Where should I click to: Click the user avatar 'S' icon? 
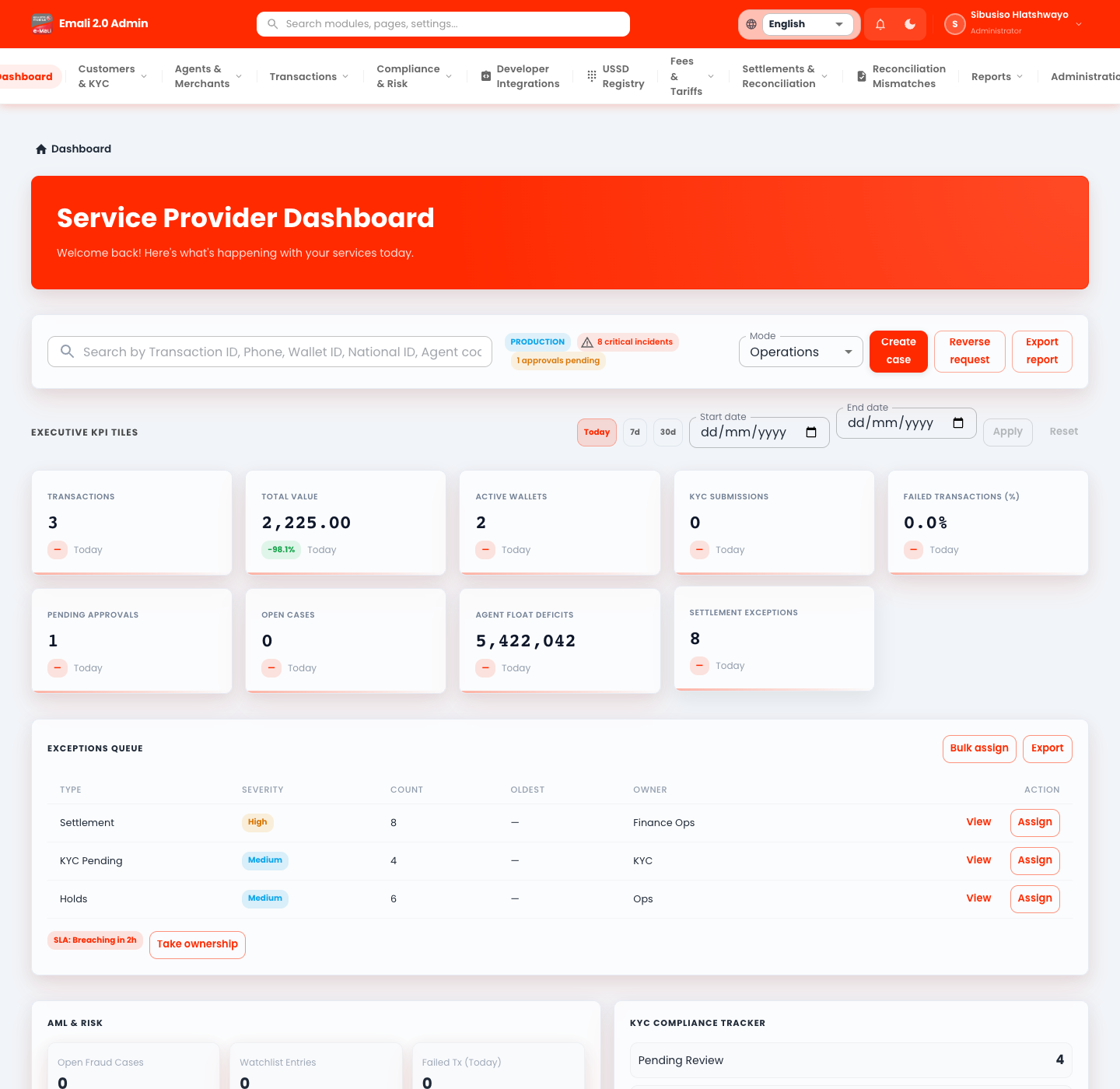click(954, 24)
